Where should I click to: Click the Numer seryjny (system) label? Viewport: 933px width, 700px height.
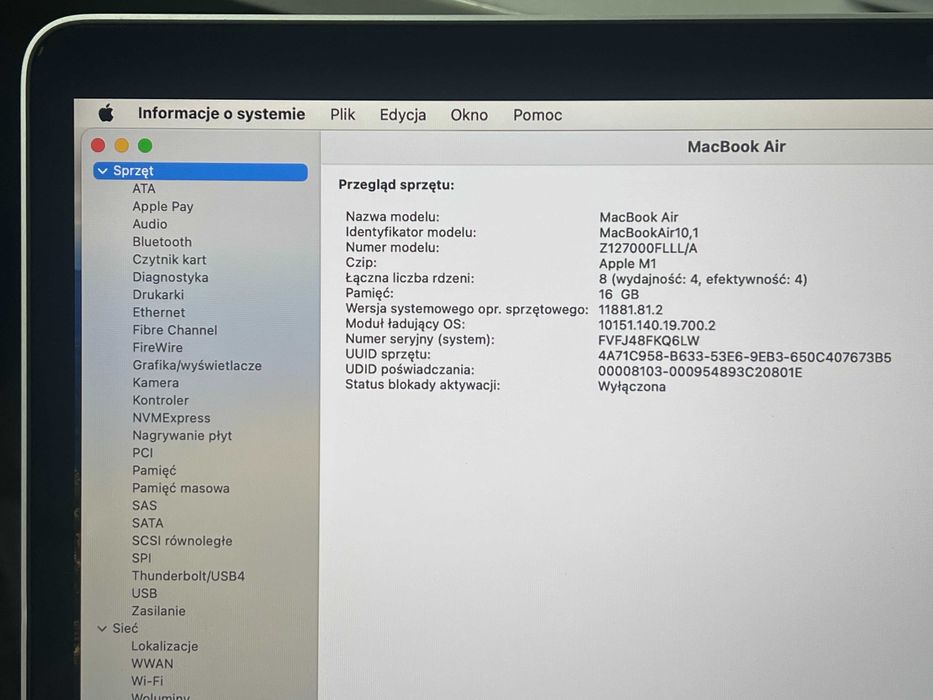pyautogui.click(x=420, y=339)
